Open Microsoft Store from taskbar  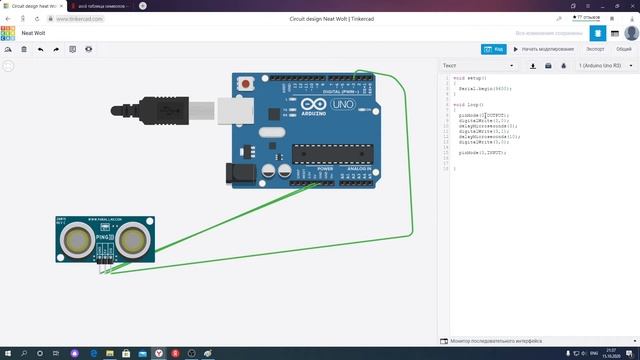(126, 353)
